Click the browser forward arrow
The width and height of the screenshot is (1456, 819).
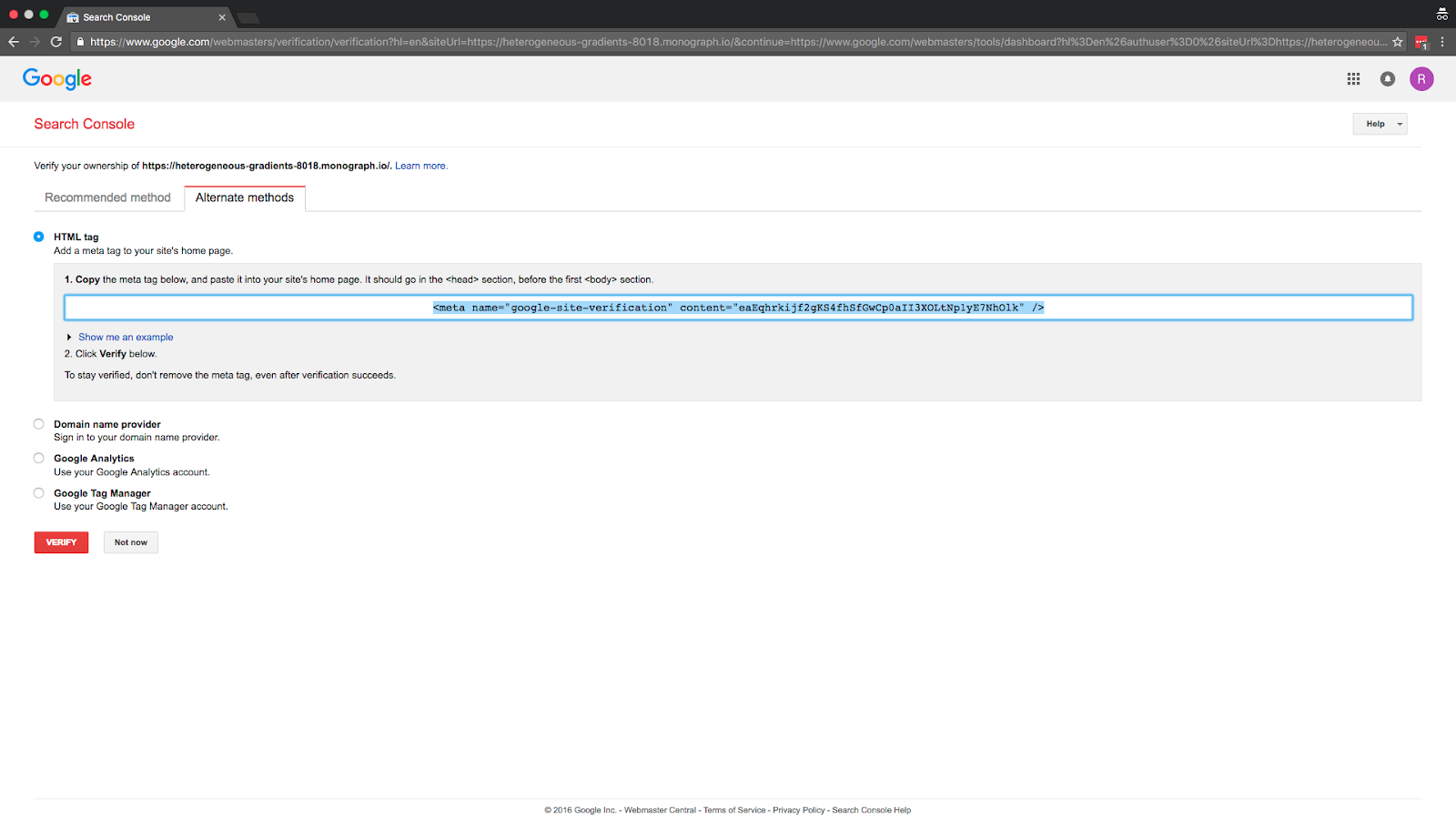click(35, 42)
